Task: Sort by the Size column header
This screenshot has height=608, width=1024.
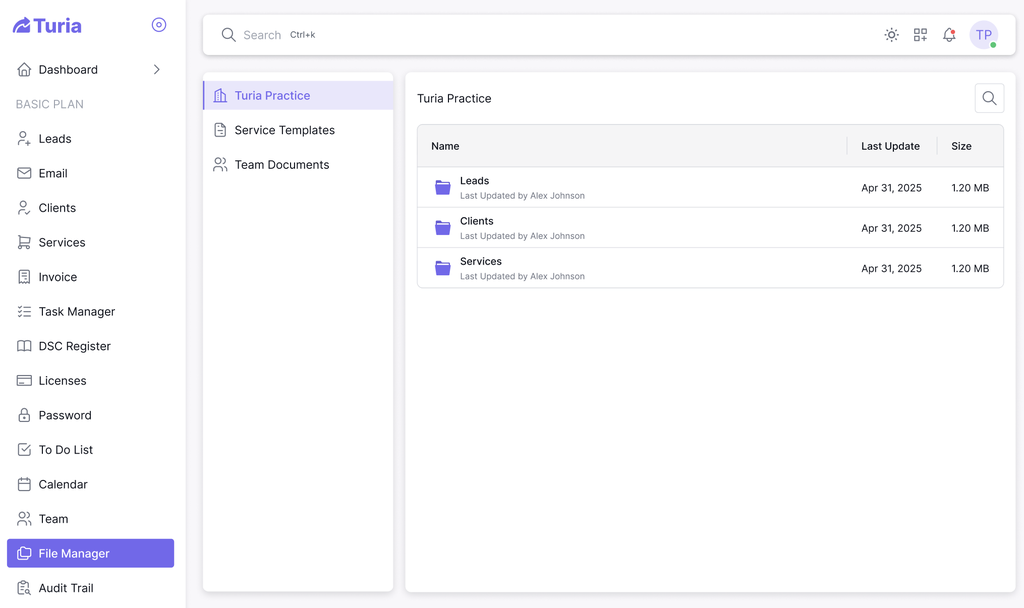Action: 961,146
